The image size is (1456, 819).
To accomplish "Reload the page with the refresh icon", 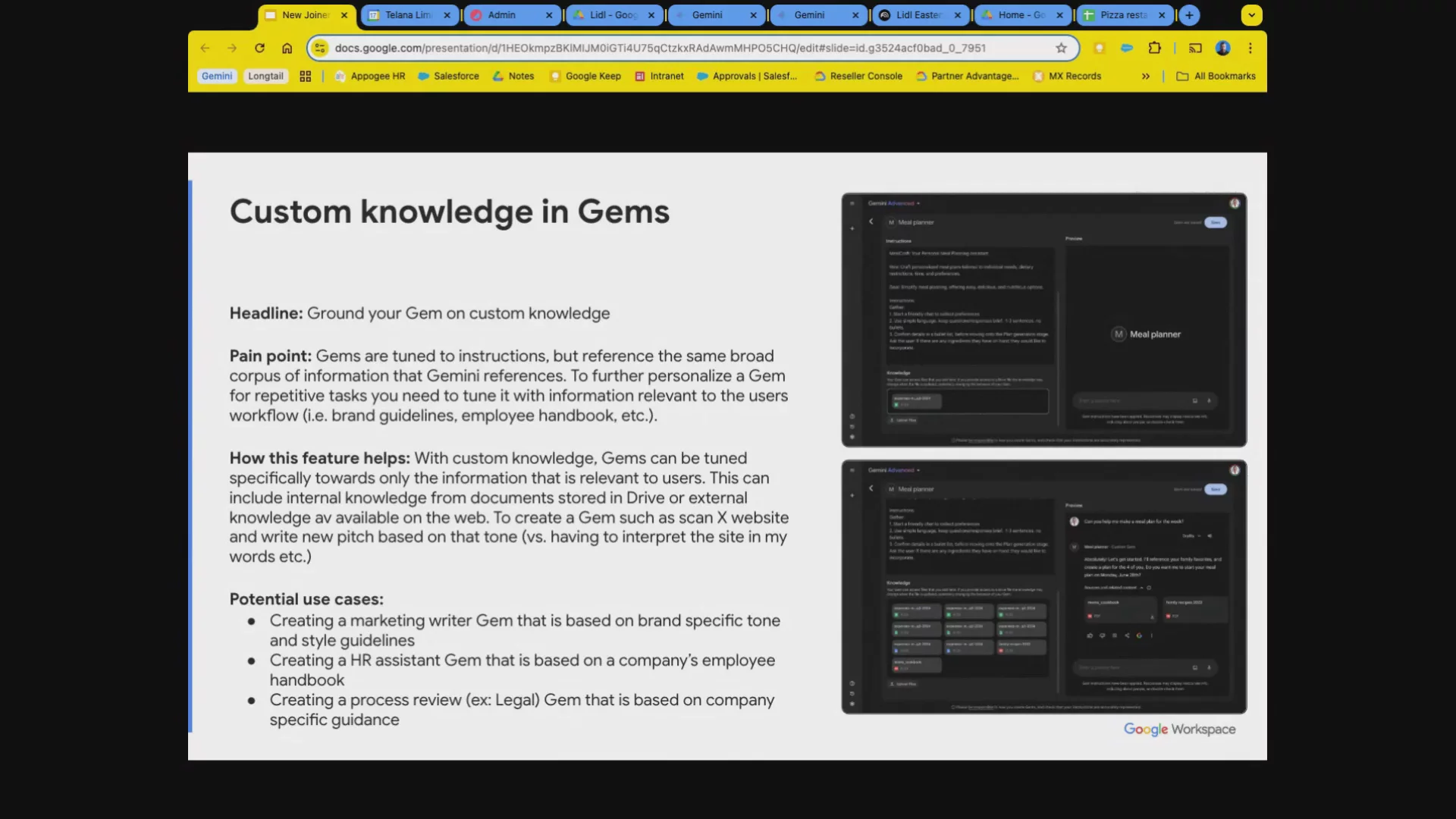I will coord(259,48).
